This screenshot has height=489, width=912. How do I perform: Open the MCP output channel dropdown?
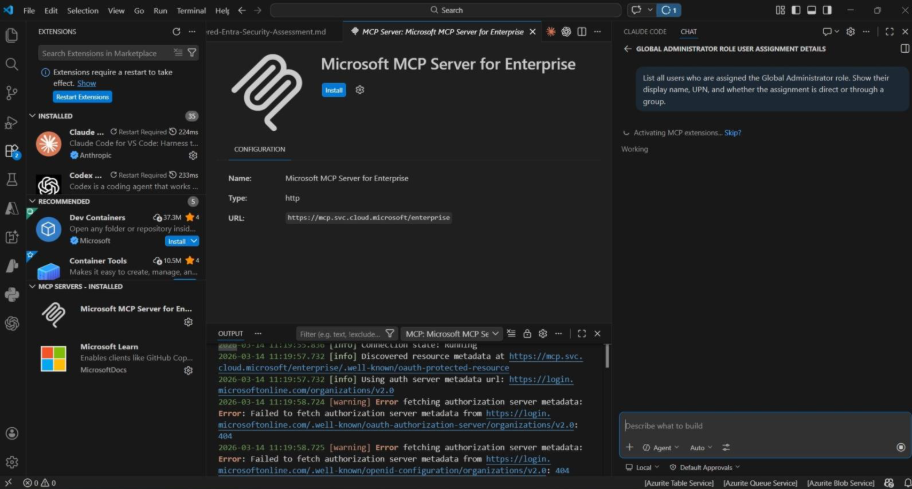coord(451,333)
